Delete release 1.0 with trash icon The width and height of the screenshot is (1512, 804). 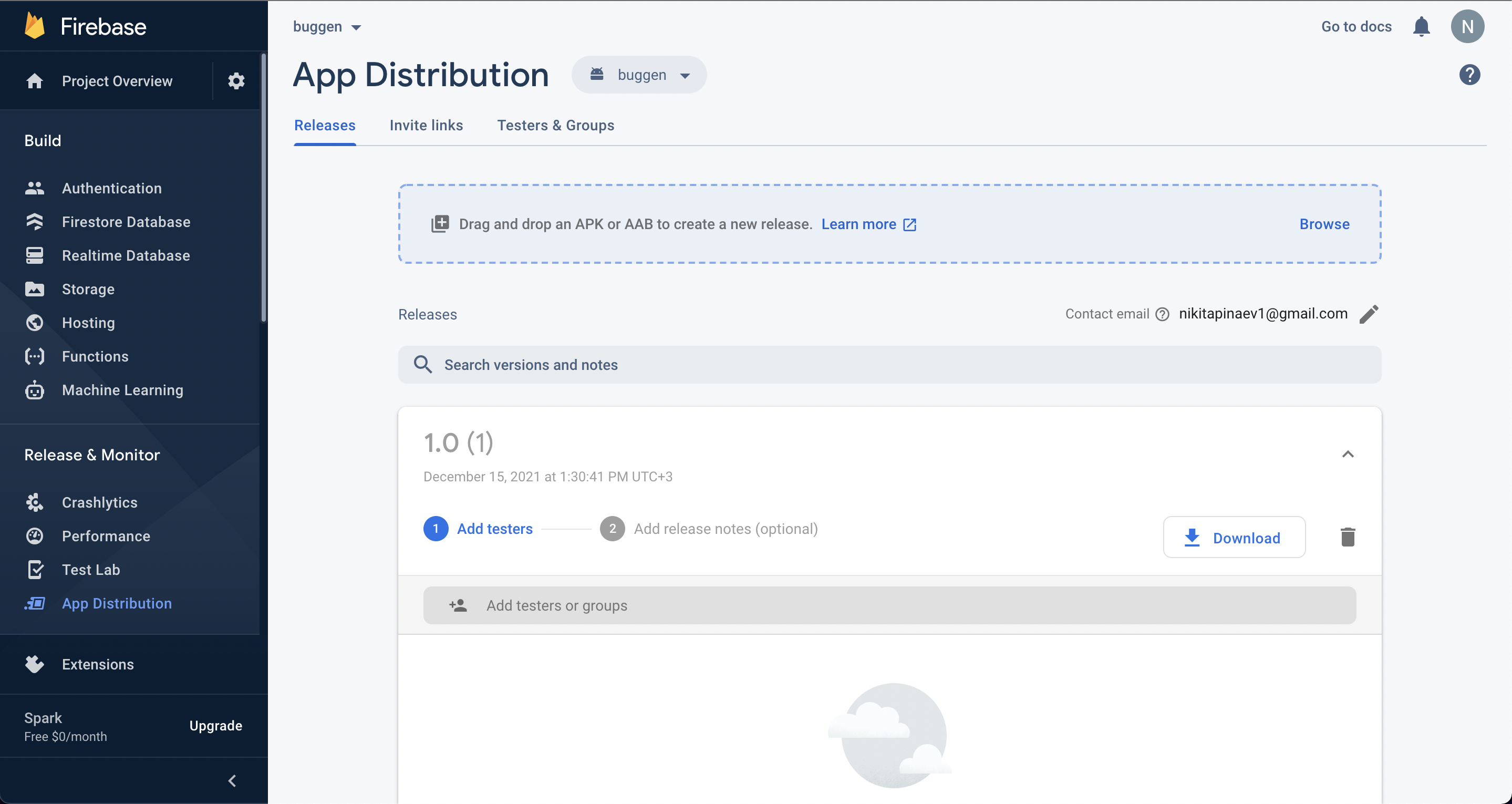click(x=1348, y=536)
